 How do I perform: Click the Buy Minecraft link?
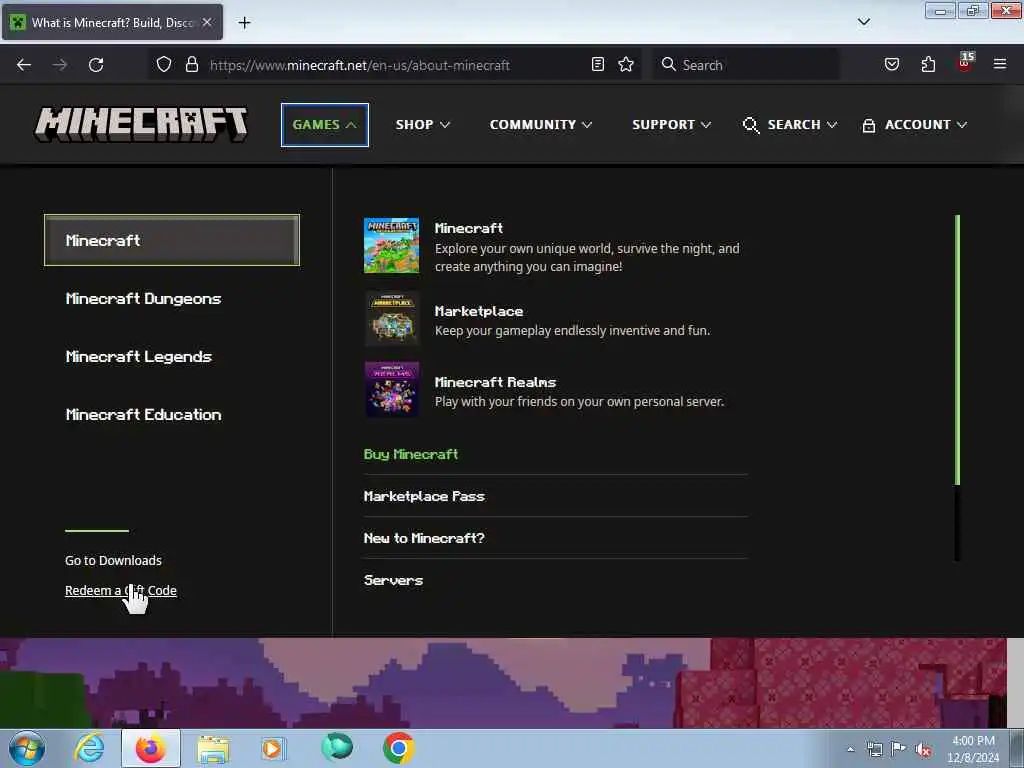pos(411,454)
